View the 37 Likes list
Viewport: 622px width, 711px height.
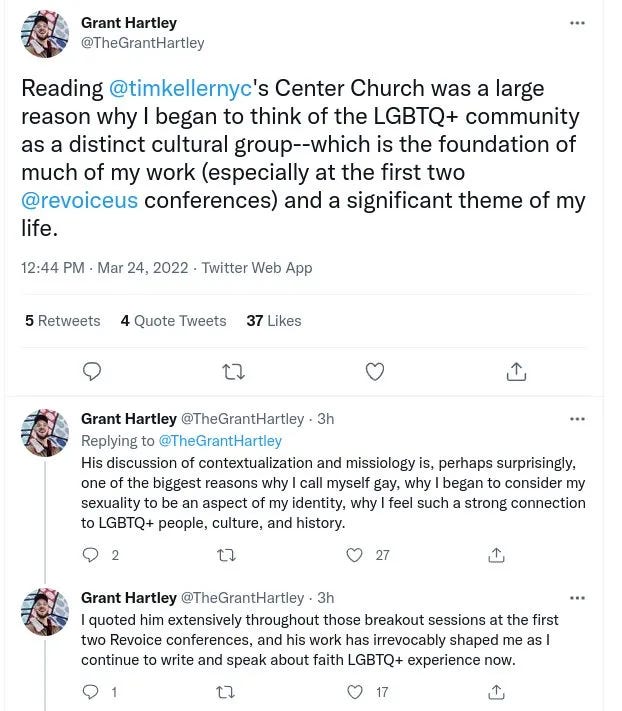coord(274,321)
